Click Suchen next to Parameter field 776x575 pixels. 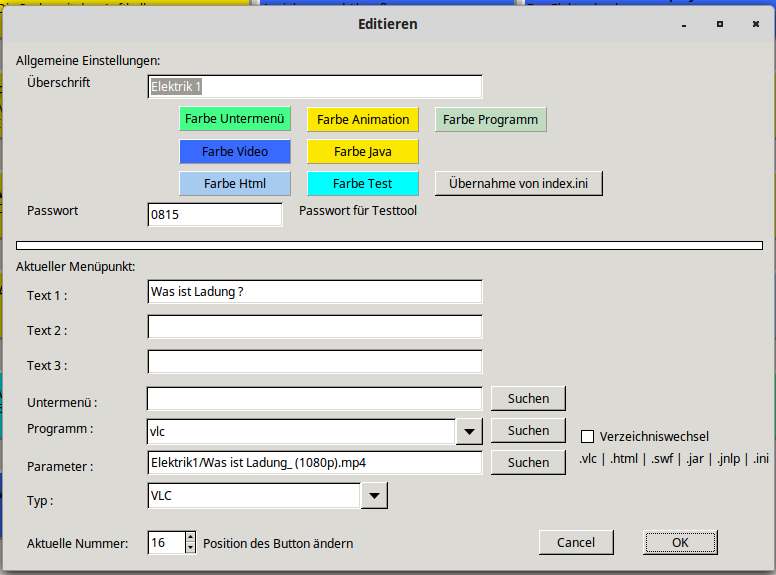point(528,462)
